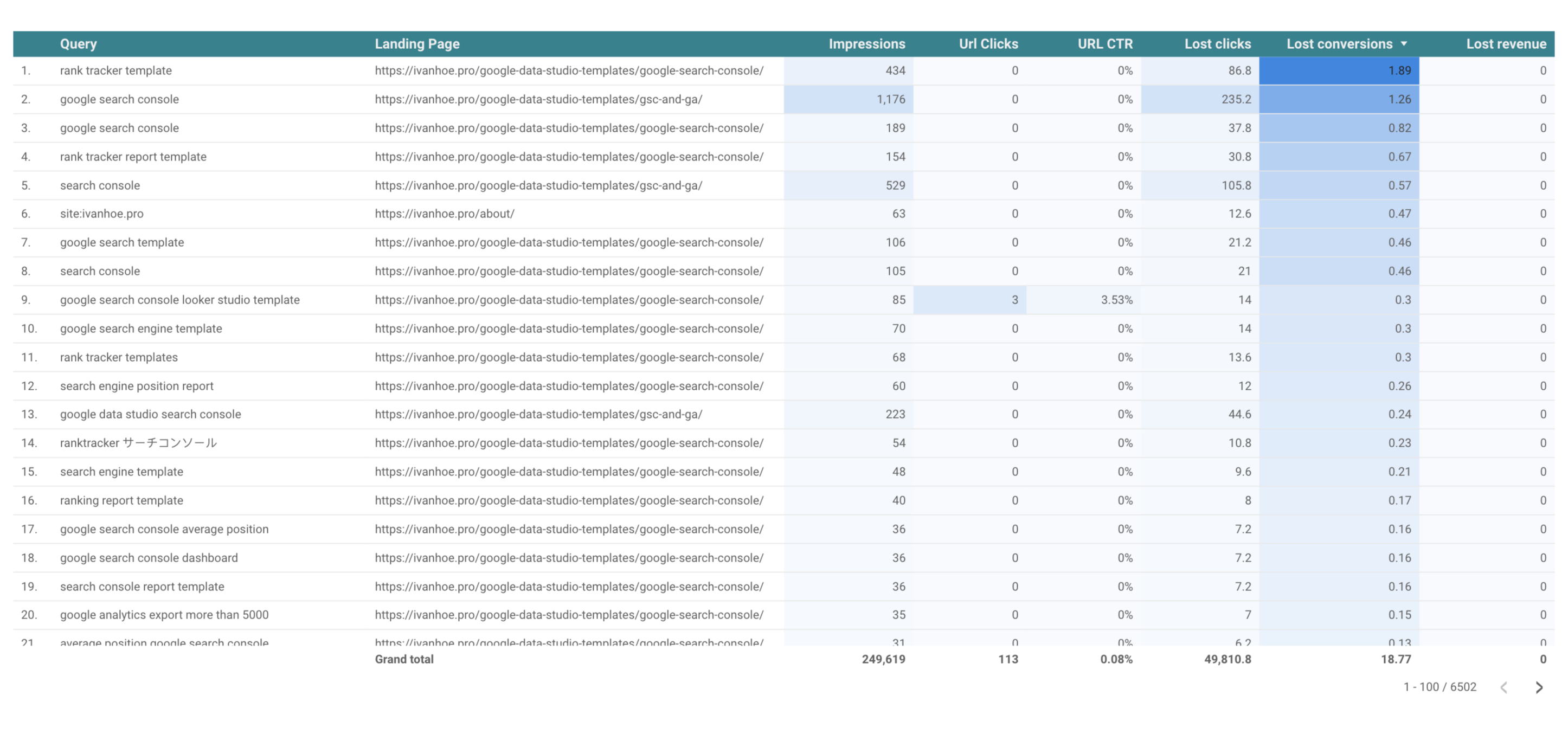Select query 'search engine template'

121,472
